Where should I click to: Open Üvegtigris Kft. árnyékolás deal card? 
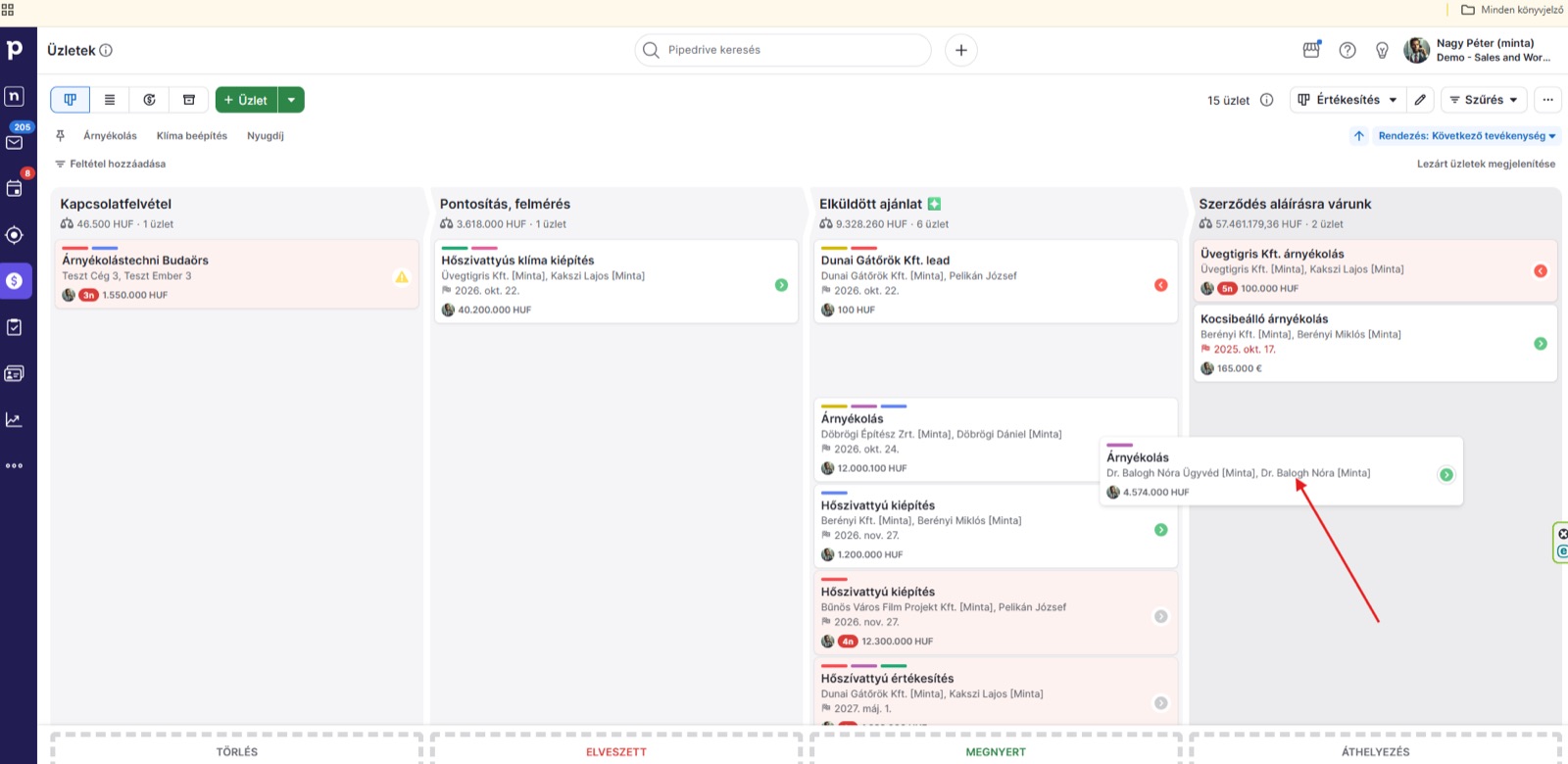coord(1375,270)
